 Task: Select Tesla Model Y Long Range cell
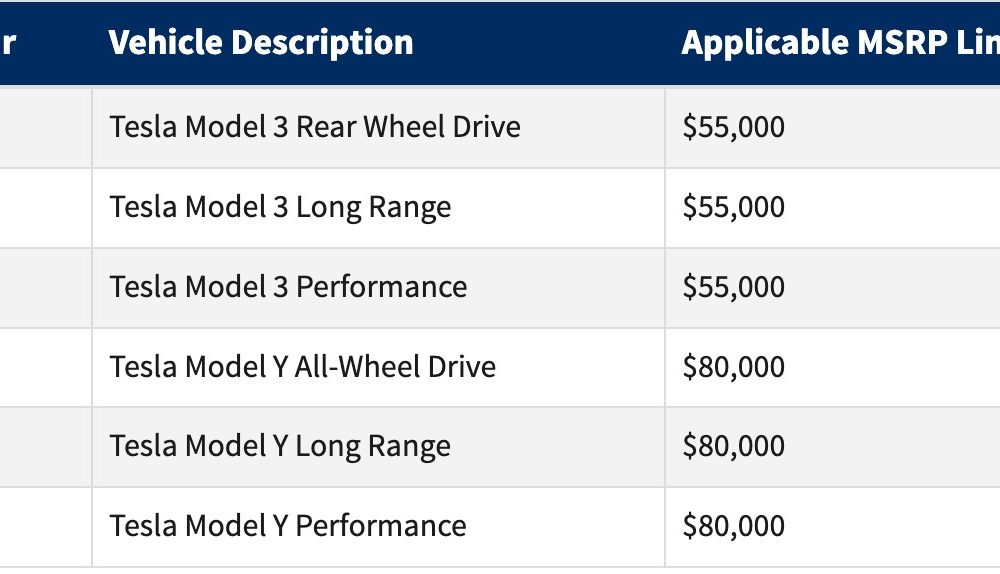379,447
